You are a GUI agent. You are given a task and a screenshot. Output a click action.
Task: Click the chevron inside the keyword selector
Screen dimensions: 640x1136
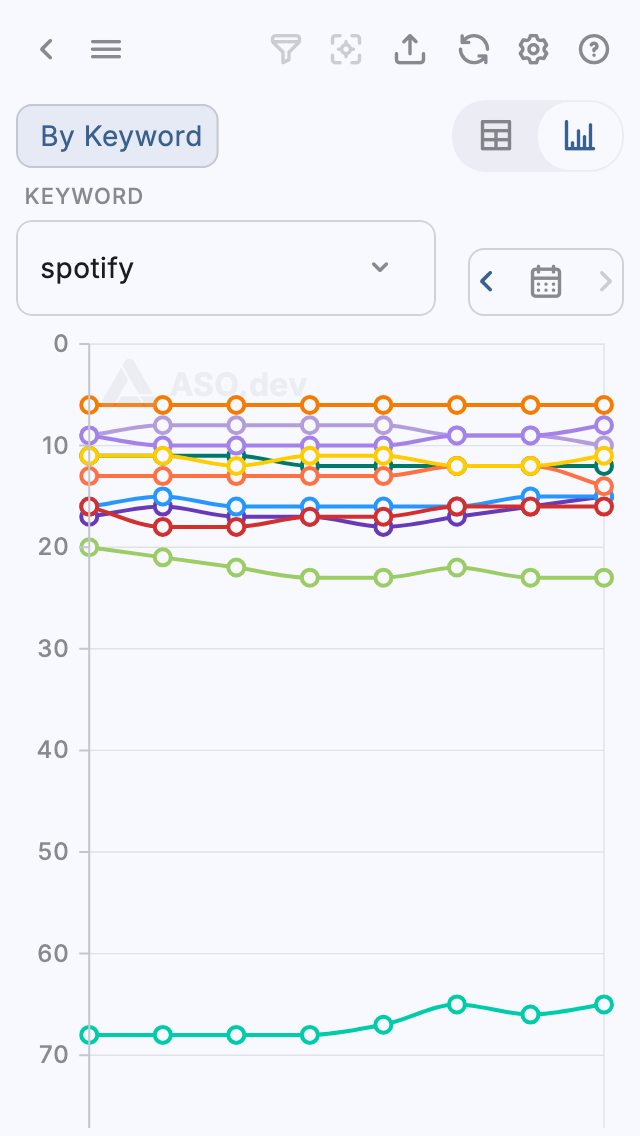(379, 268)
